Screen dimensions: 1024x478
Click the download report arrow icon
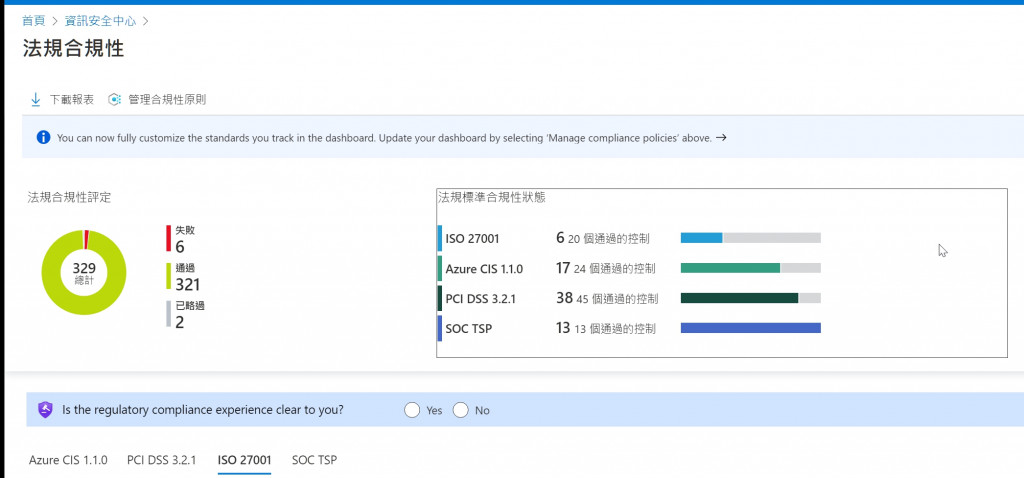point(35,100)
